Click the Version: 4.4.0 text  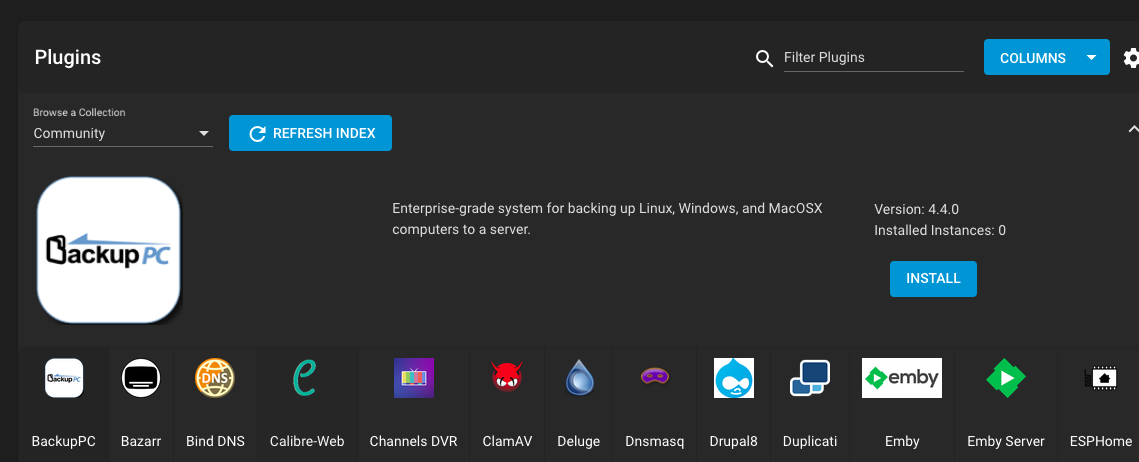(x=917, y=209)
